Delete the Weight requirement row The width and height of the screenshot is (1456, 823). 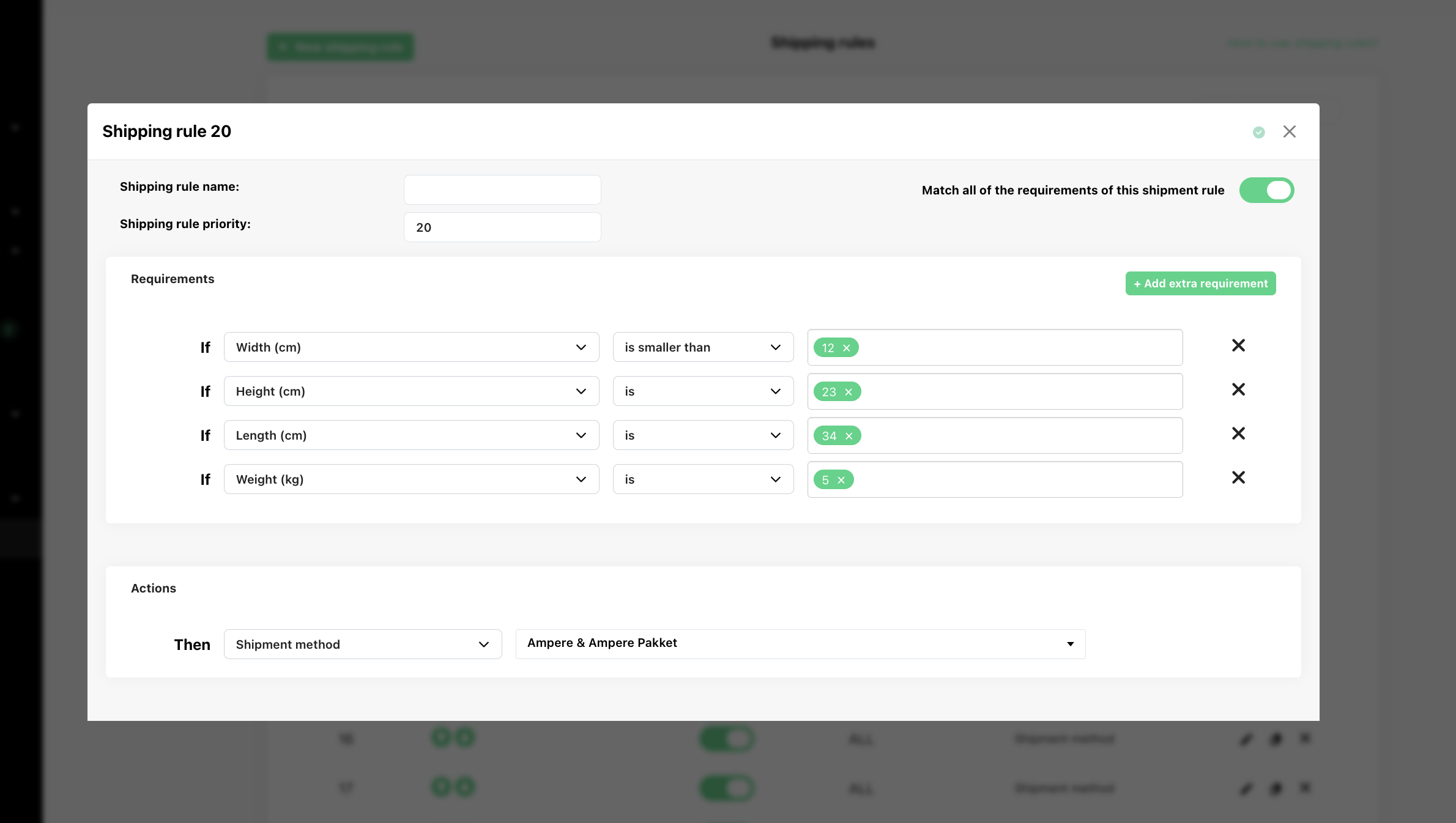click(x=1238, y=478)
